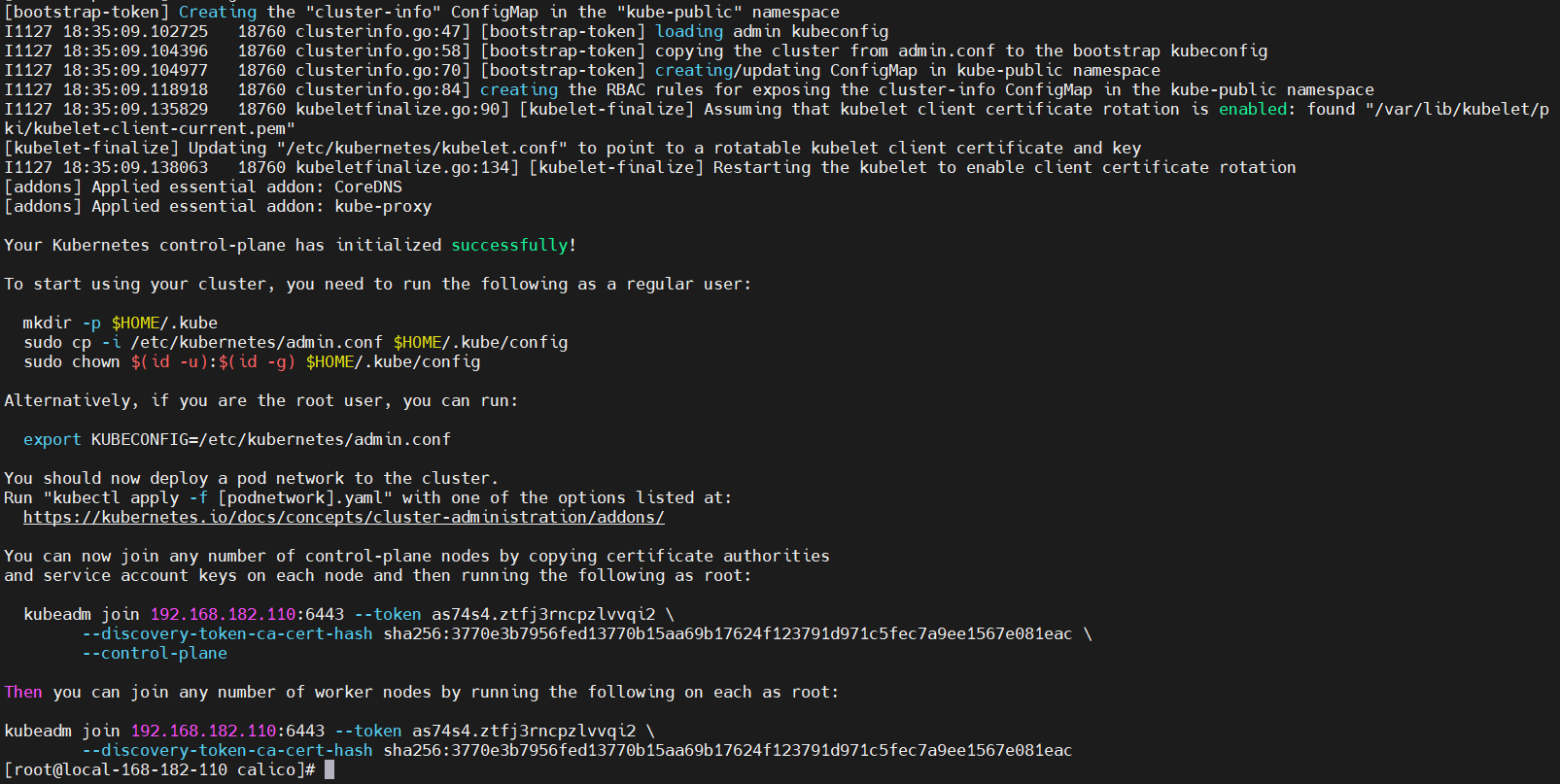Click 'Run "kubectl apply -f [podnetwork].yaml"' line
The height and width of the screenshot is (784, 1560).
pos(368,497)
